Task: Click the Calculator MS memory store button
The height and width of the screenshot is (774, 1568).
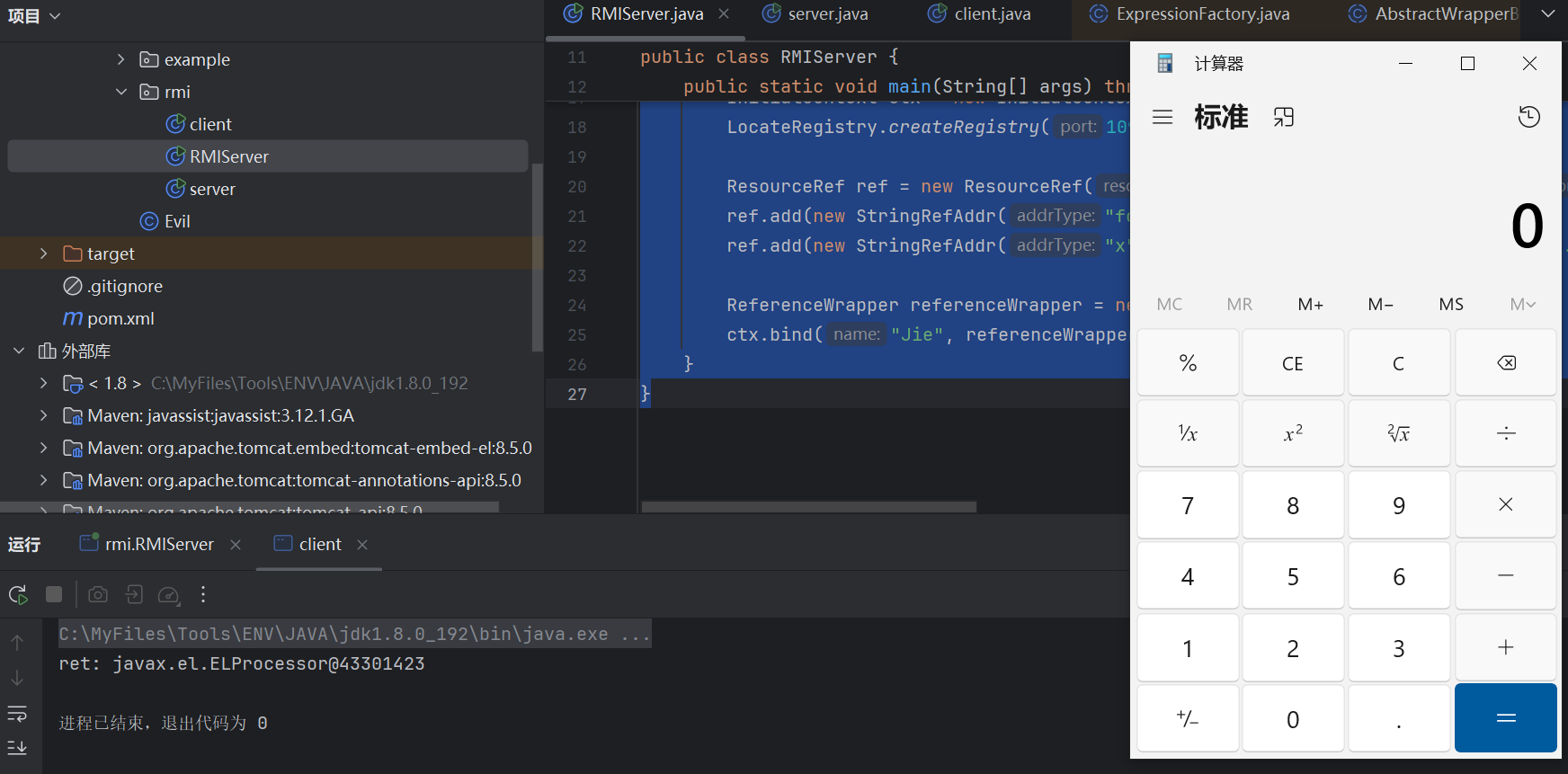Action: (1451, 305)
